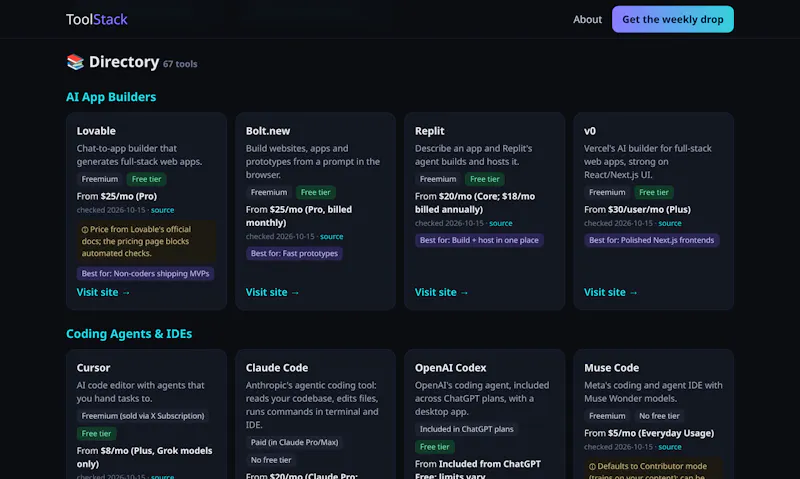The width and height of the screenshot is (800, 479).
Task: Select the Directory heading
Action: [124, 62]
